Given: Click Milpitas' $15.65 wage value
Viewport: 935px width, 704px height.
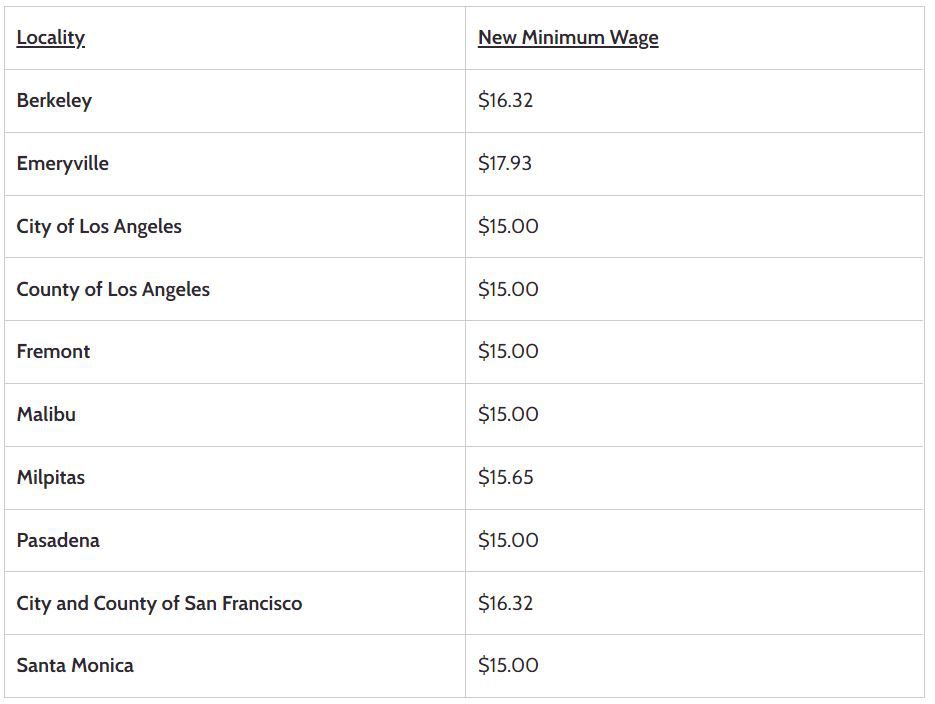Looking at the screenshot, I should pyautogui.click(x=506, y=477).
